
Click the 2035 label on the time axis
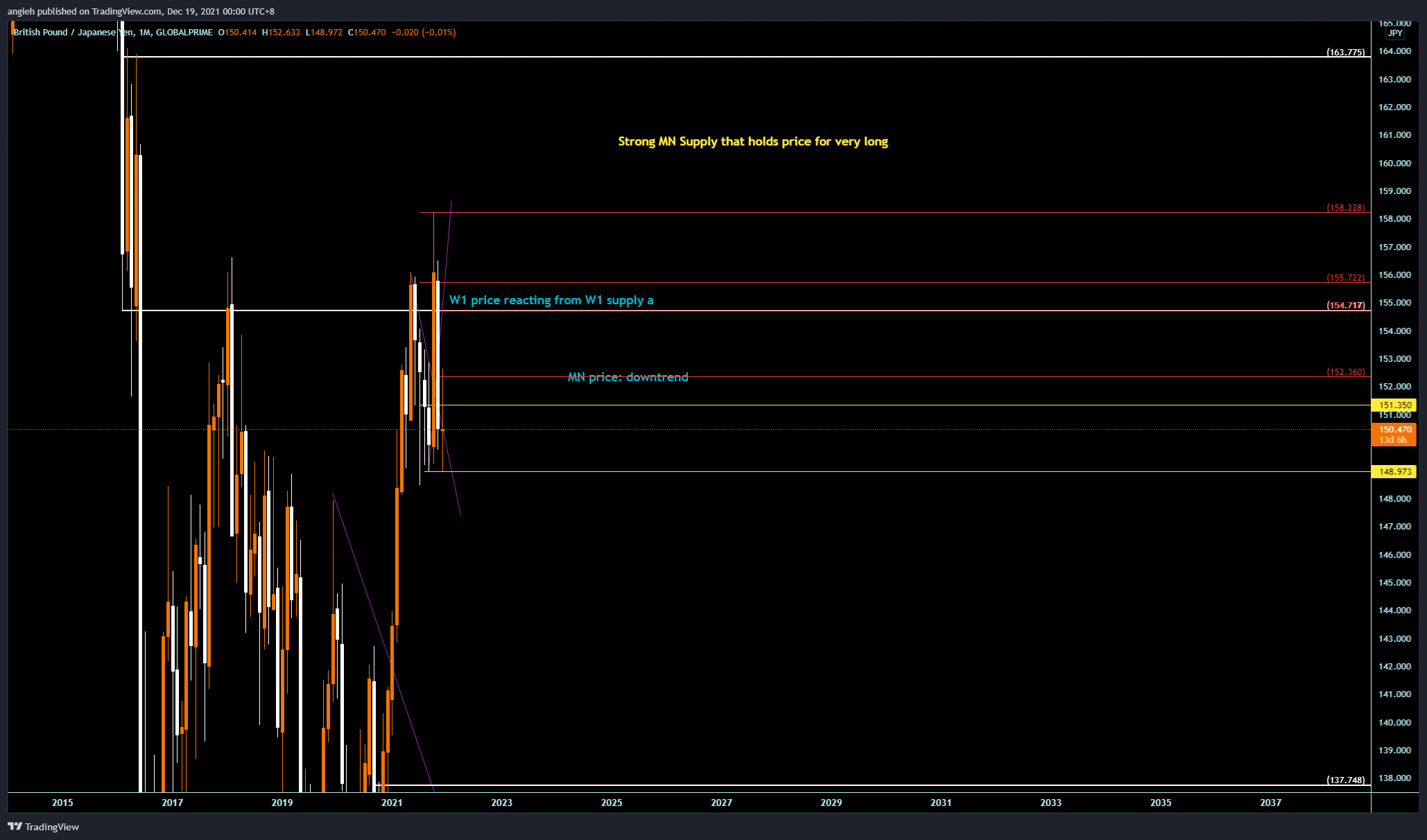[x=1161, y=803]
